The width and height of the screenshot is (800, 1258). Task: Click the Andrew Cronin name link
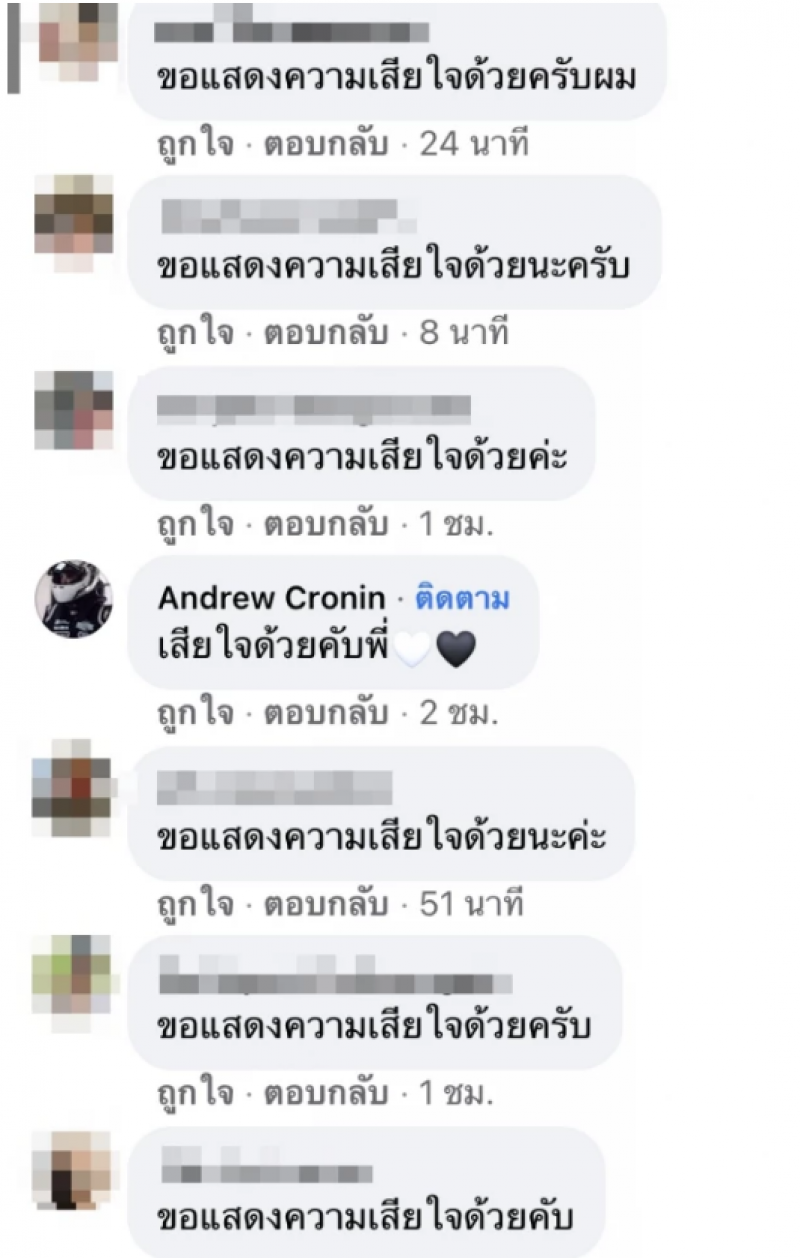[271, 598]
